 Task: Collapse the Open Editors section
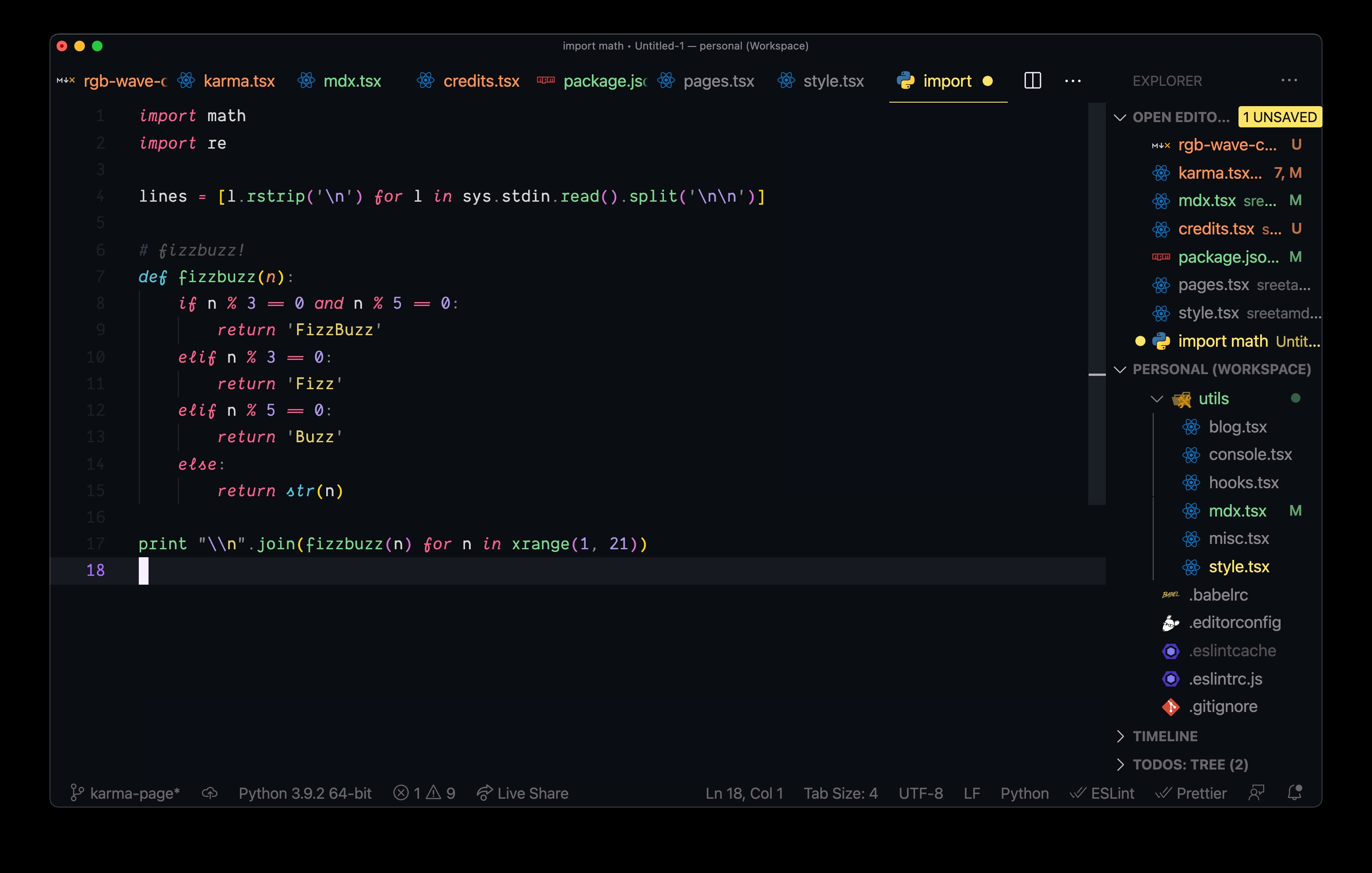pyautogui.click(x=1120, y=117)
